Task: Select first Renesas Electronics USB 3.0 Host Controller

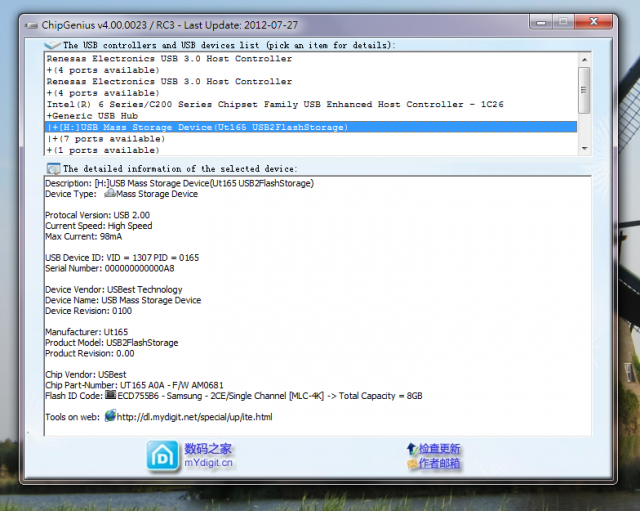Action: click(311, 58)
